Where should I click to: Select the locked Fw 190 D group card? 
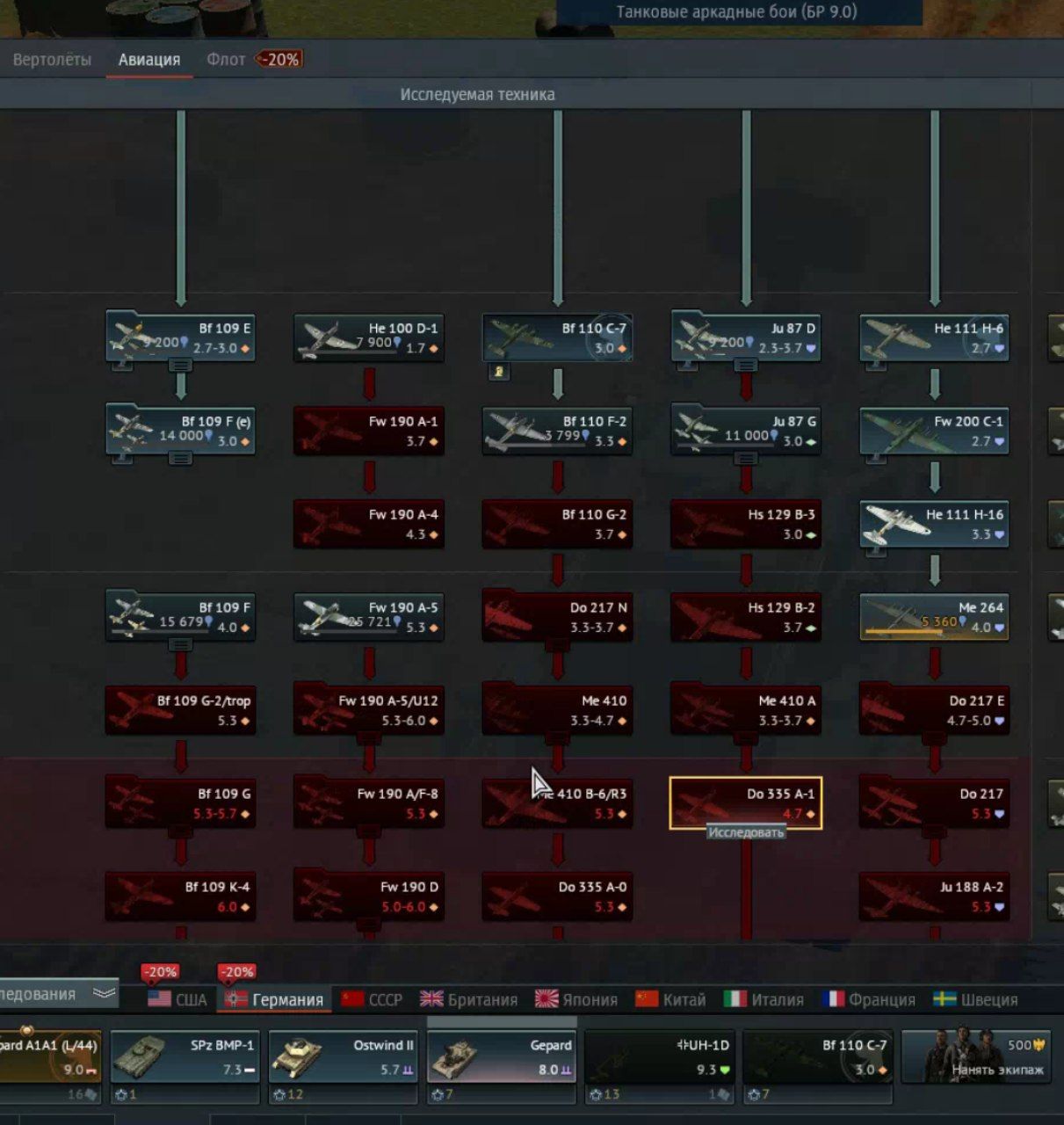tap(369, 897)
